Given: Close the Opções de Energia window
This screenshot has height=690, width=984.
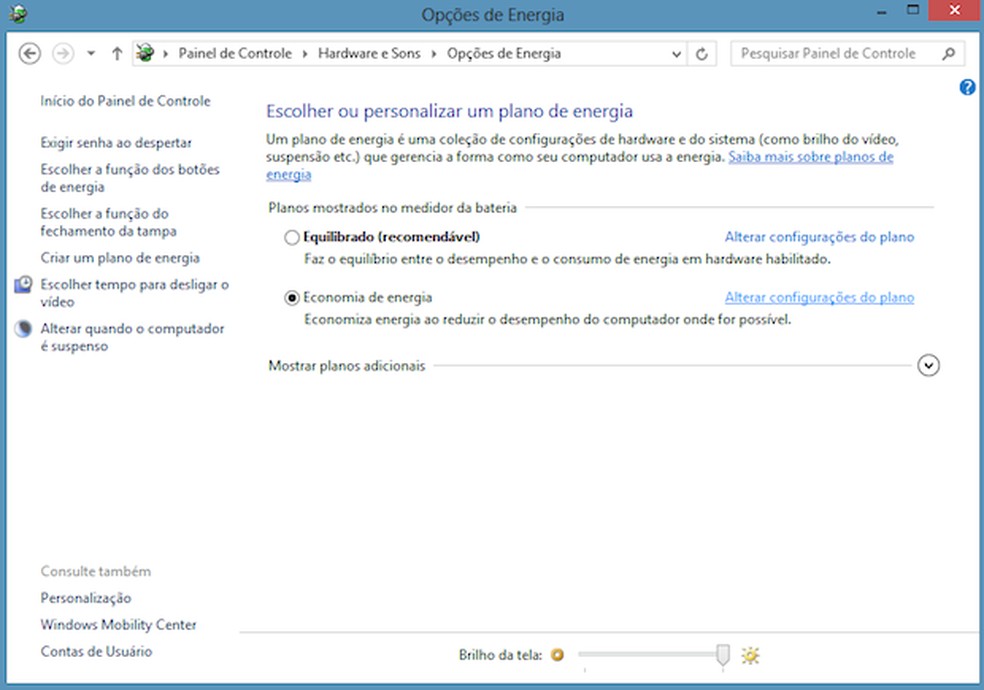Looking at the screenshot, I should tap(954, 11).
